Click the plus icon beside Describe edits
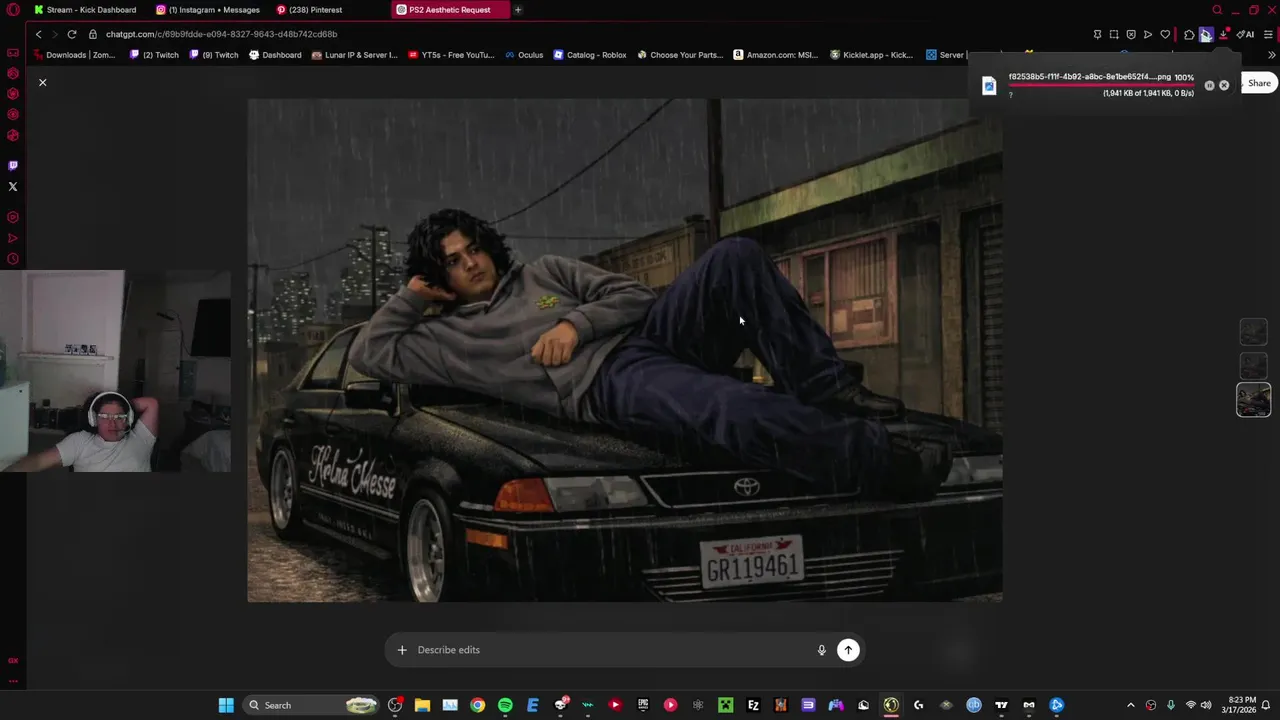1280x720 pixels. pos(402,650)
